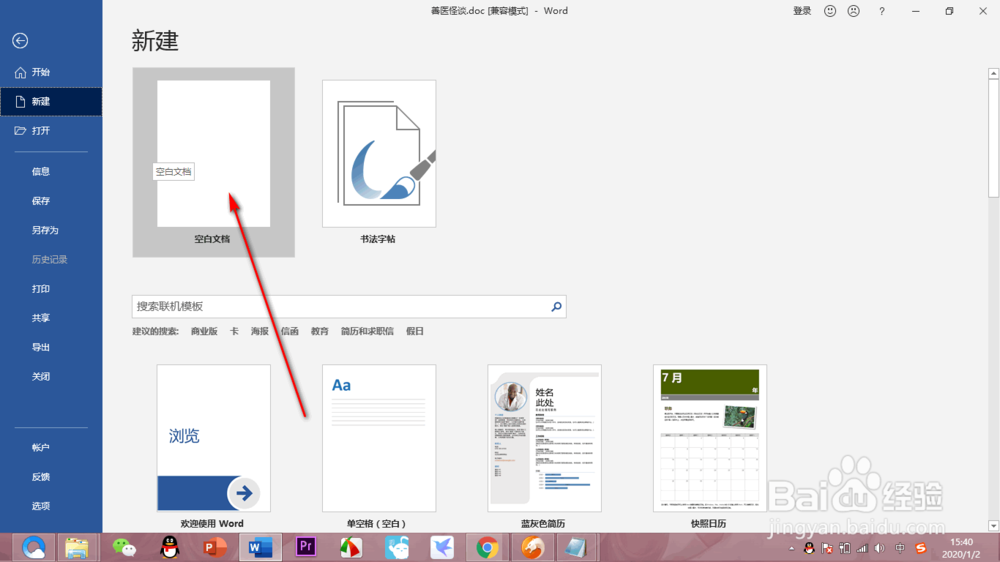
Task: Click the Sogou input tray icon
Action: pyautogui.click(x=920, y=548)
